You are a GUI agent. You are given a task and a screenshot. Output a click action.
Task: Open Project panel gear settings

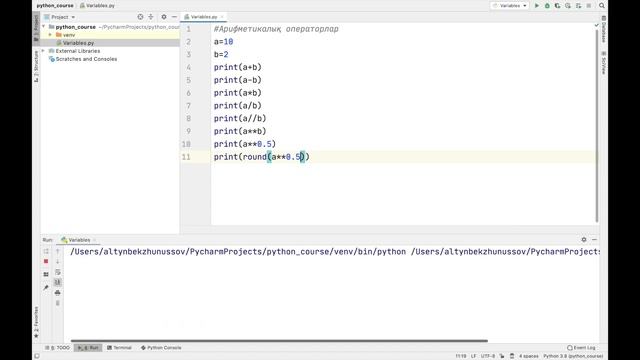(164, 17)
